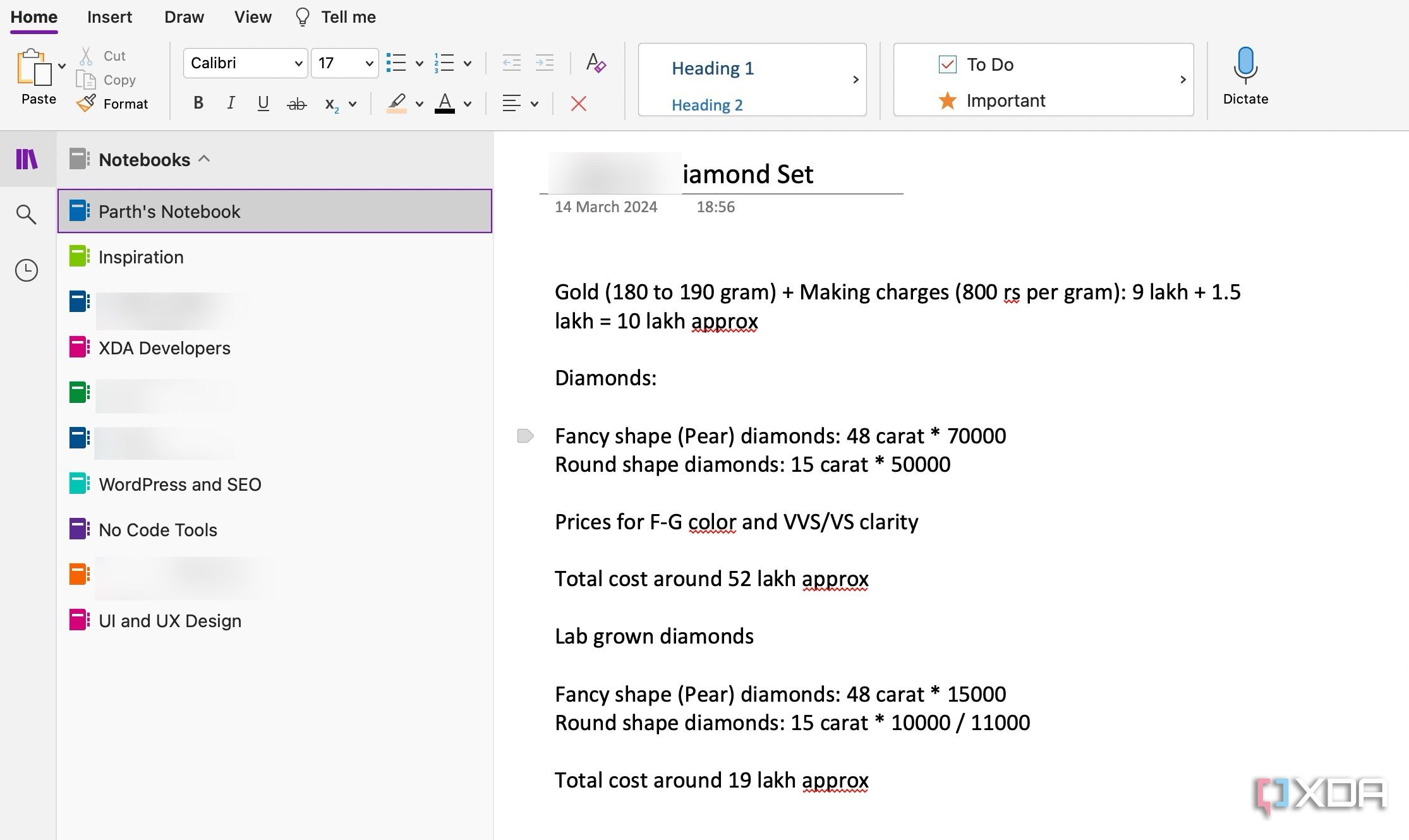Apply the Heading 1 style
Viewport: 1409px width, 840px height.
[713, 68]
